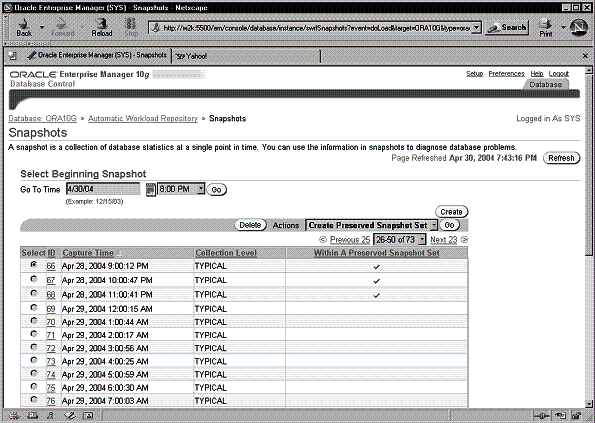The width and height of the screenshot is (595, 423).
Task: Open the URL address history dropdown
Action: click(477, 28)
